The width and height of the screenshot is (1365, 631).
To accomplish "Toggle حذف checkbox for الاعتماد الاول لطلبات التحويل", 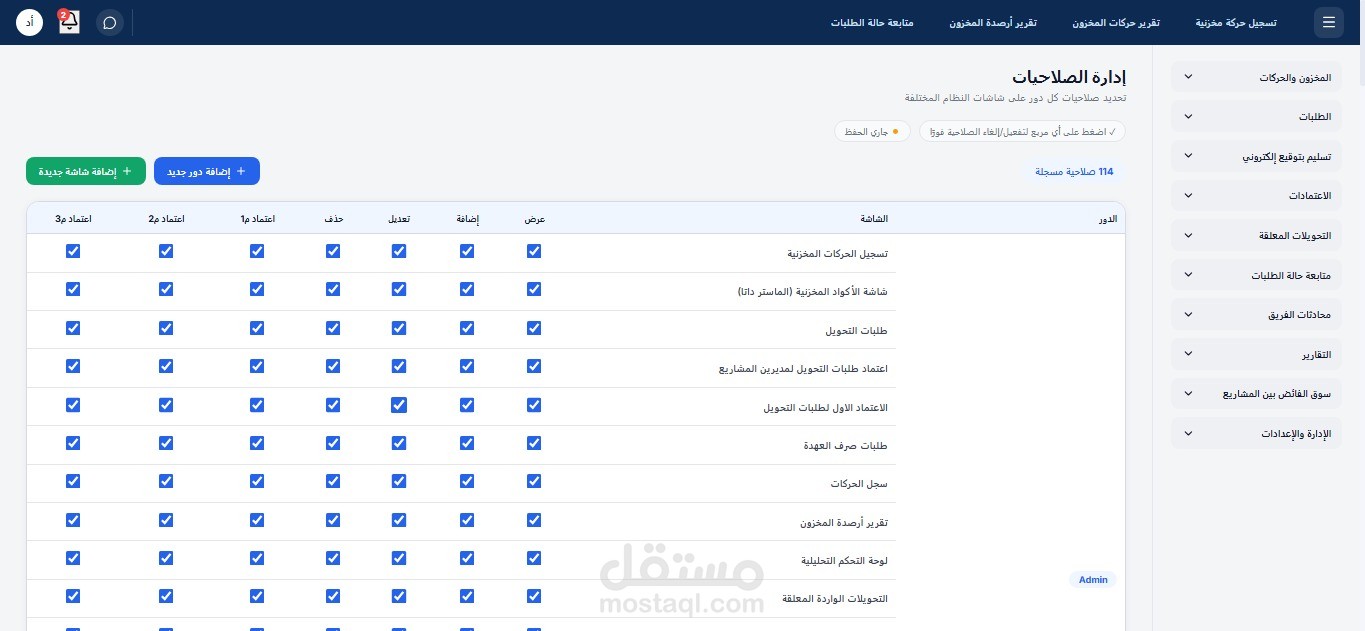I will (333, 405).
